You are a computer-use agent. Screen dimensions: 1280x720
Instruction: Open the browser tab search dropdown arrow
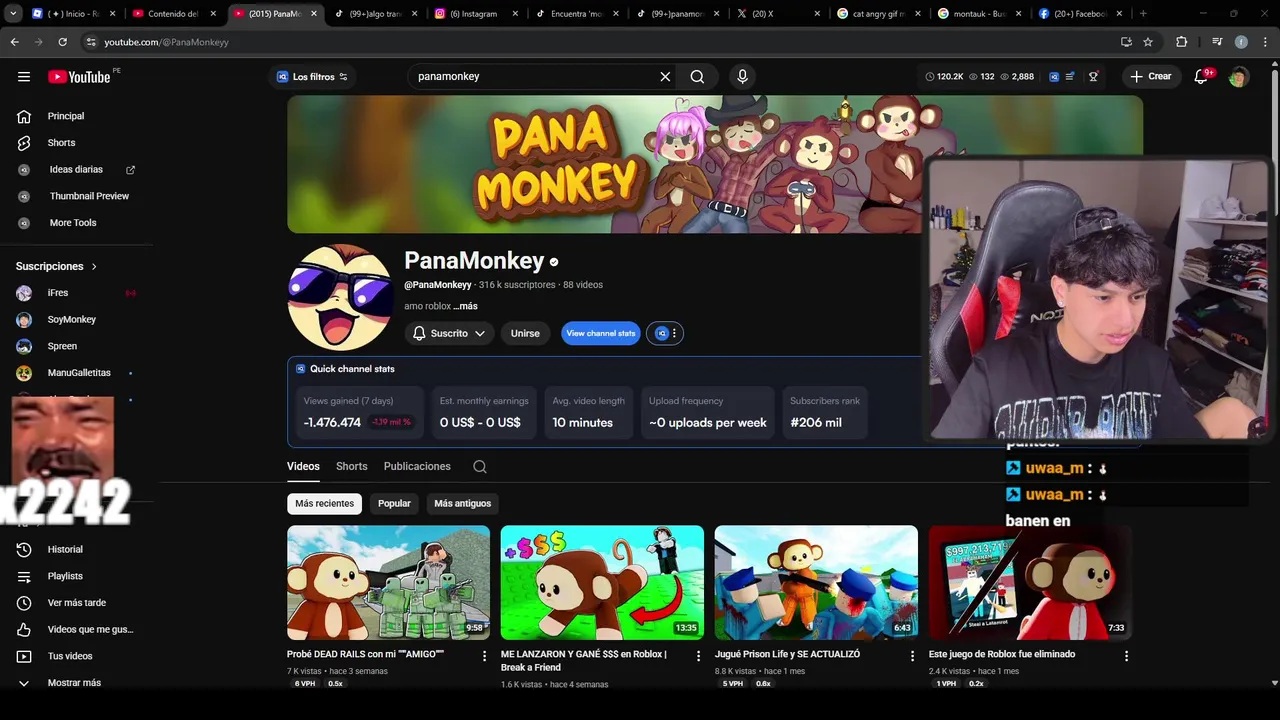[13, 14]
